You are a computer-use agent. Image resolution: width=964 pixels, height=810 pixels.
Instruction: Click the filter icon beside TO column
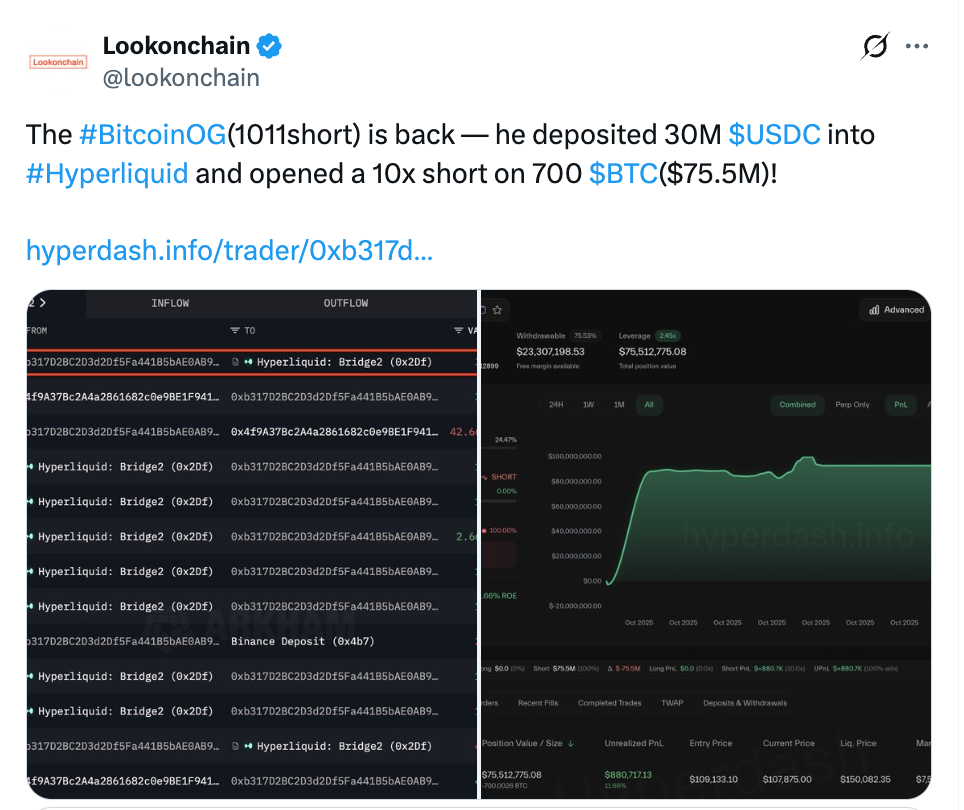(x=235, y=330)
